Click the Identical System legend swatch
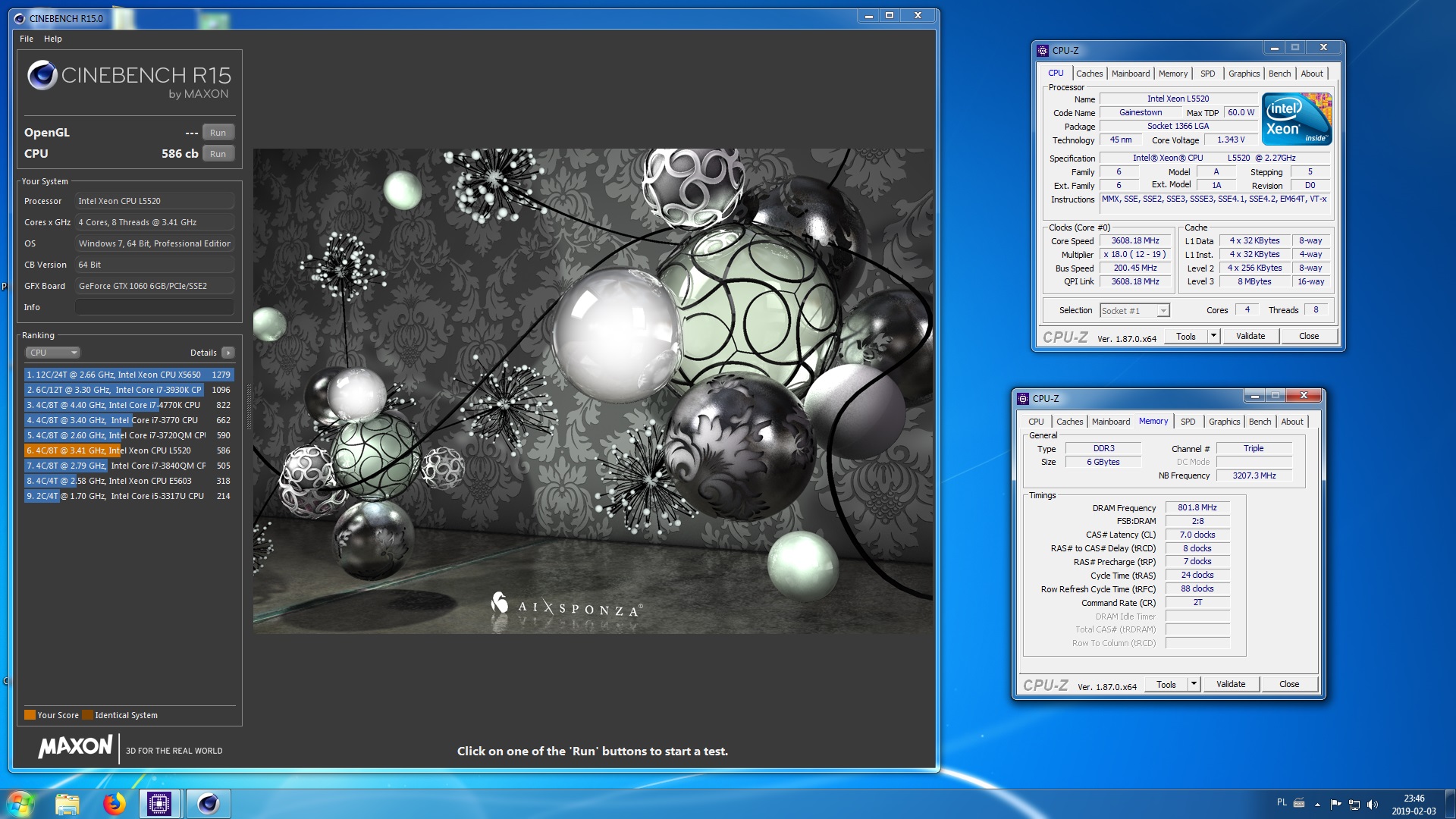 click(87, 714)
